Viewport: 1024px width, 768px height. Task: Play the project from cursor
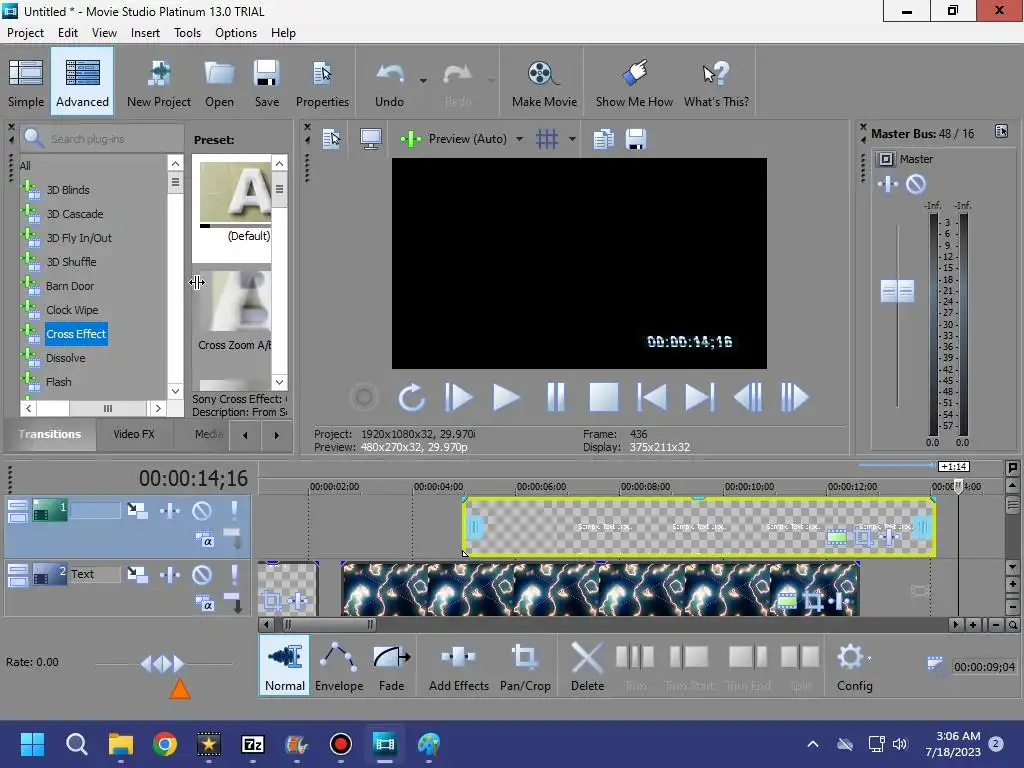506,397
